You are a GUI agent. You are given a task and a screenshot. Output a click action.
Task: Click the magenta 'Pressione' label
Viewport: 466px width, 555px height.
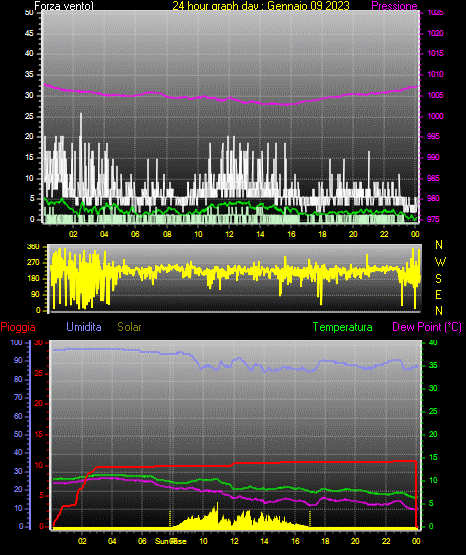pos(394,6)
